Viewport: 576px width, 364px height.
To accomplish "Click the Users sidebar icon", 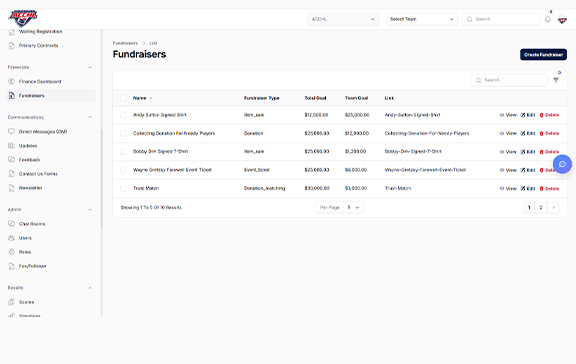I will point(11,238).
